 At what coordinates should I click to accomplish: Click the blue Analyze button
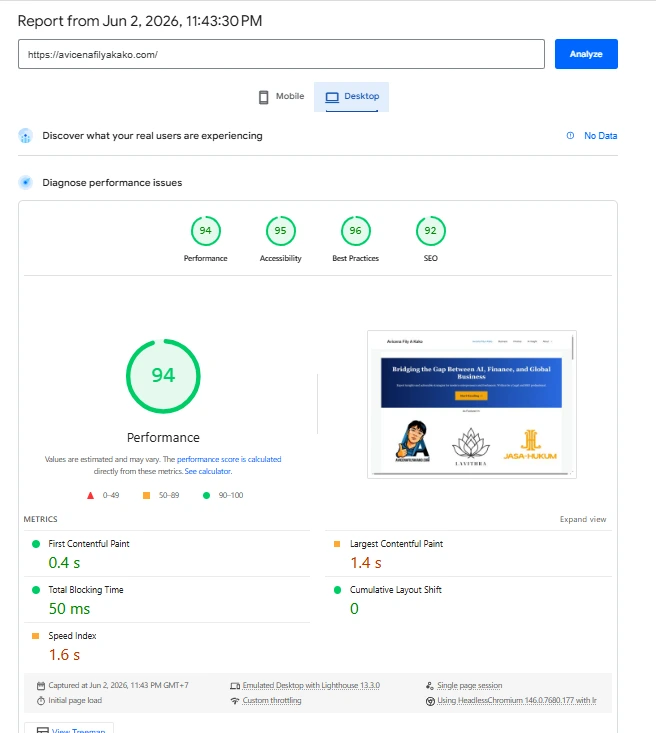coord(586,54)
